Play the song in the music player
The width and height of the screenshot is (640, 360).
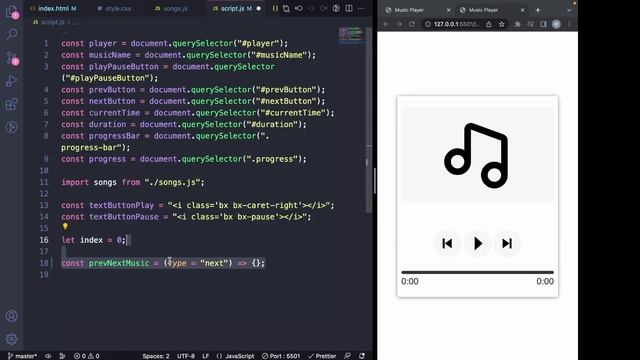coord(477,243)
